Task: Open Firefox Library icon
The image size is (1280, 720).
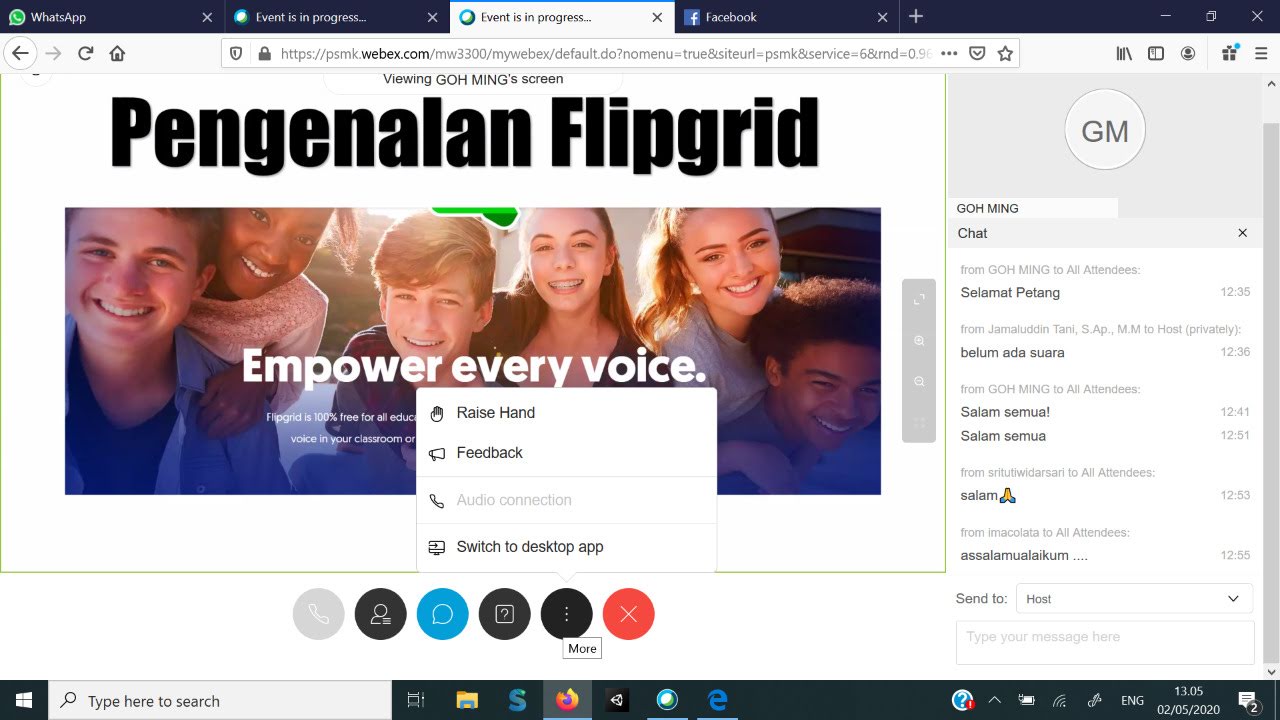Action: point(1124,54)
